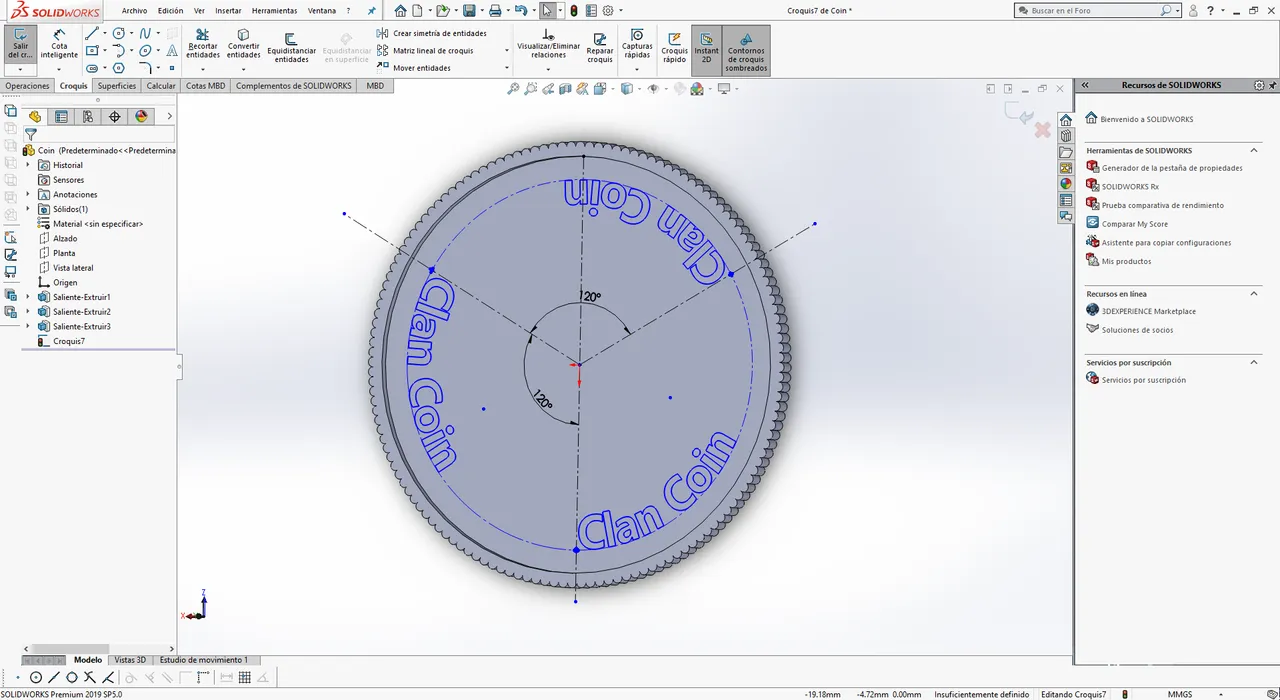Open the DisplayManager color ball tab
This screenshot has height=700, width=1280.
click(x=141, y=116)
